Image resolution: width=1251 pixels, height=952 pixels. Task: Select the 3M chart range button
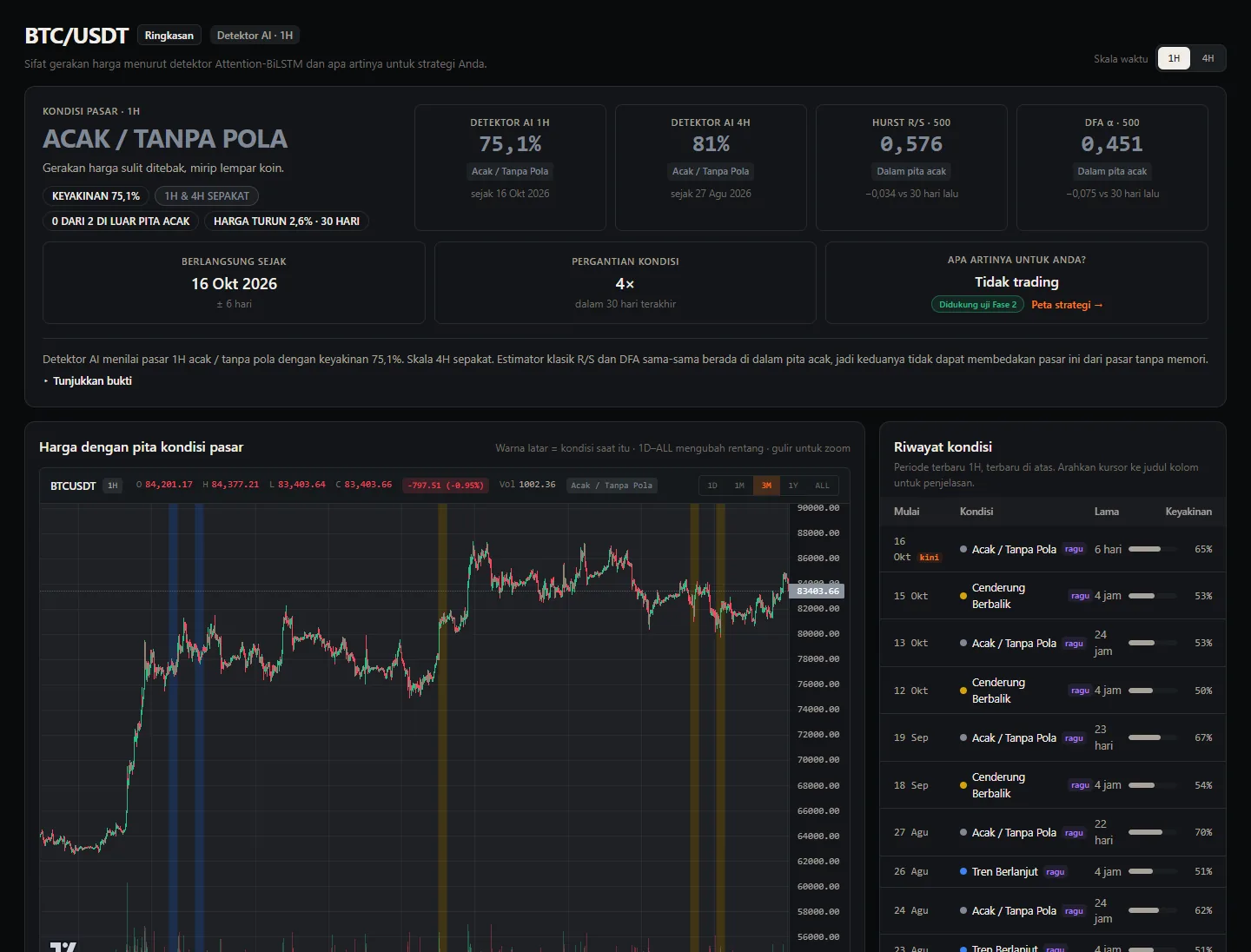[x=766, y=486]
